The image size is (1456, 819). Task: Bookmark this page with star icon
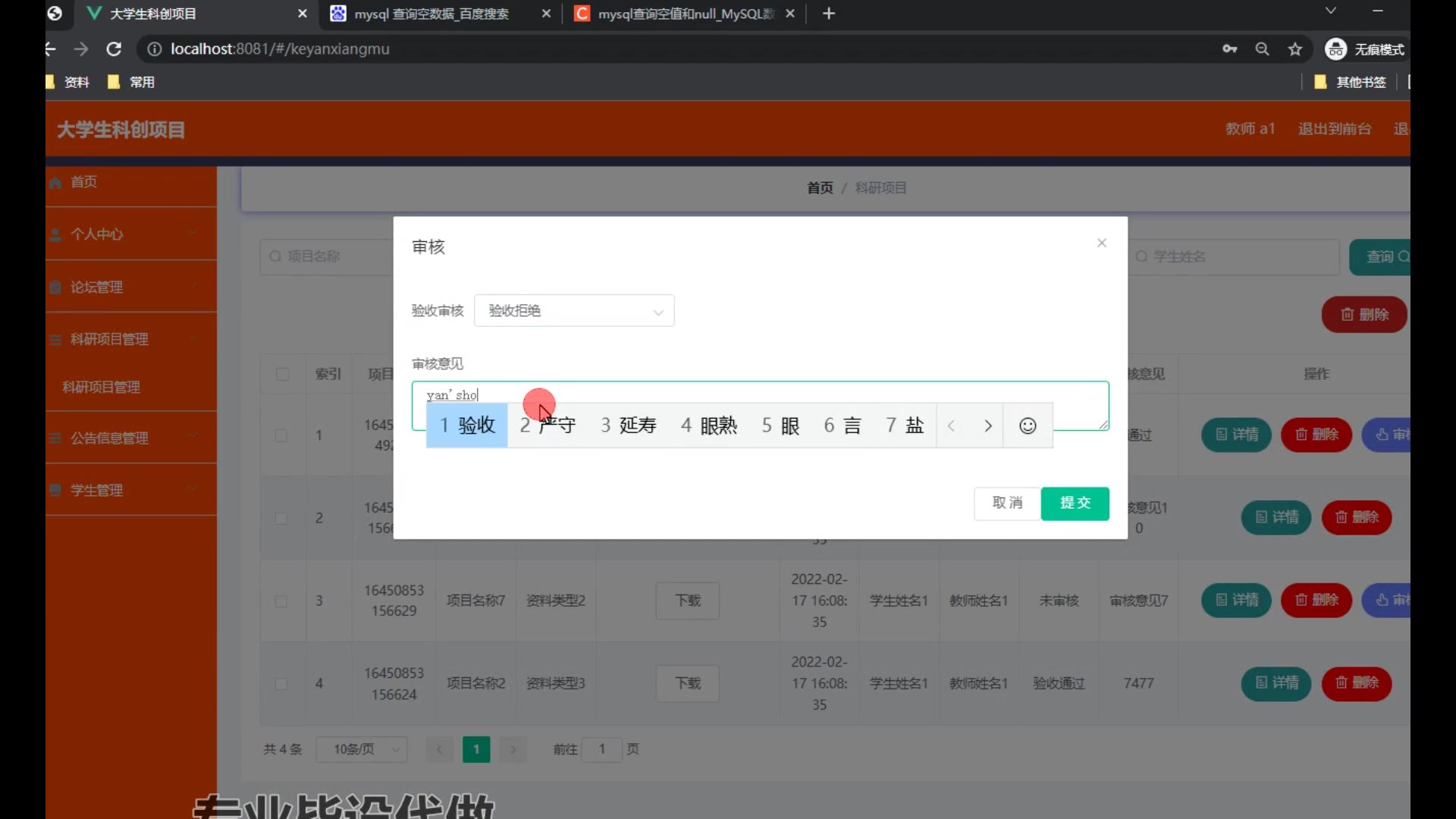click(x=1295, y=49)
